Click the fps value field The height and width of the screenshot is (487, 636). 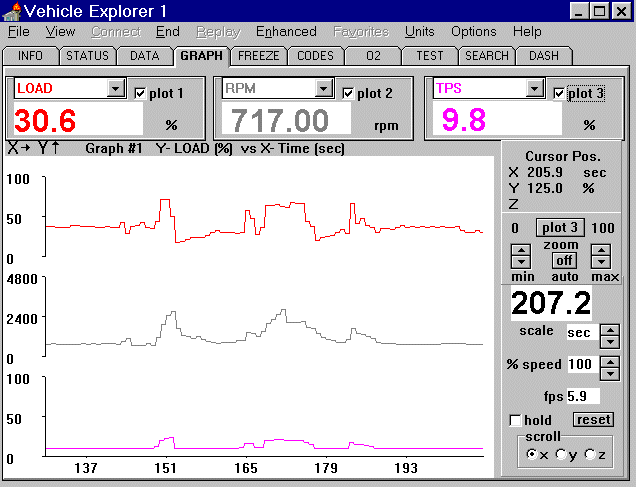pyautogui.click(x=583, y=396)
